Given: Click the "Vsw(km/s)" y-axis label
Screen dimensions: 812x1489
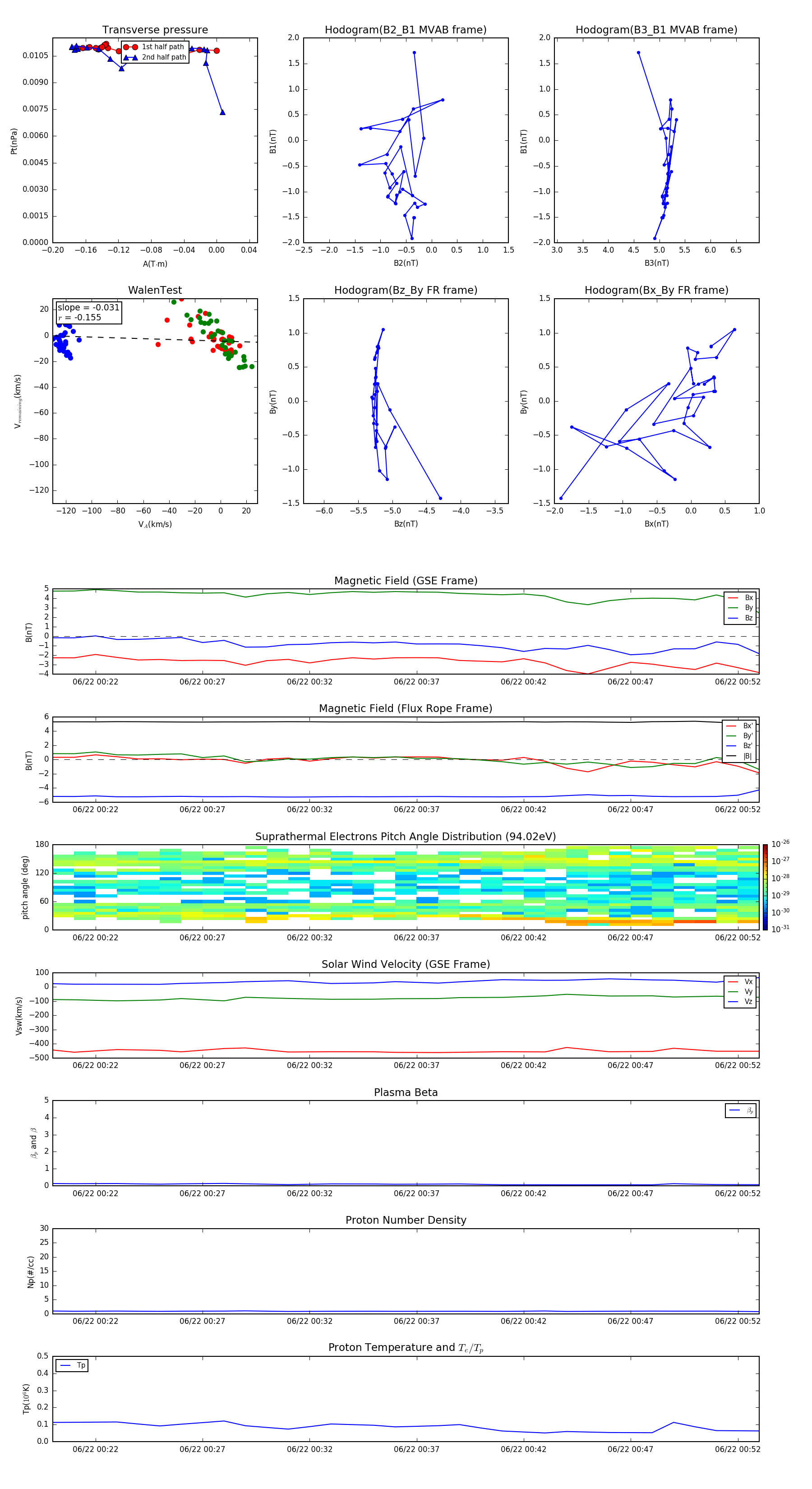Looking at the screenshot, I should pos(19,1016).
